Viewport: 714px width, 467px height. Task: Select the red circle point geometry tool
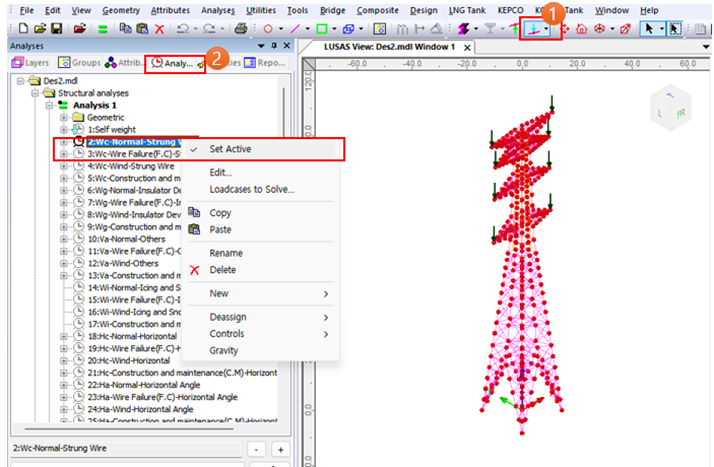click(x=269, y=29)
